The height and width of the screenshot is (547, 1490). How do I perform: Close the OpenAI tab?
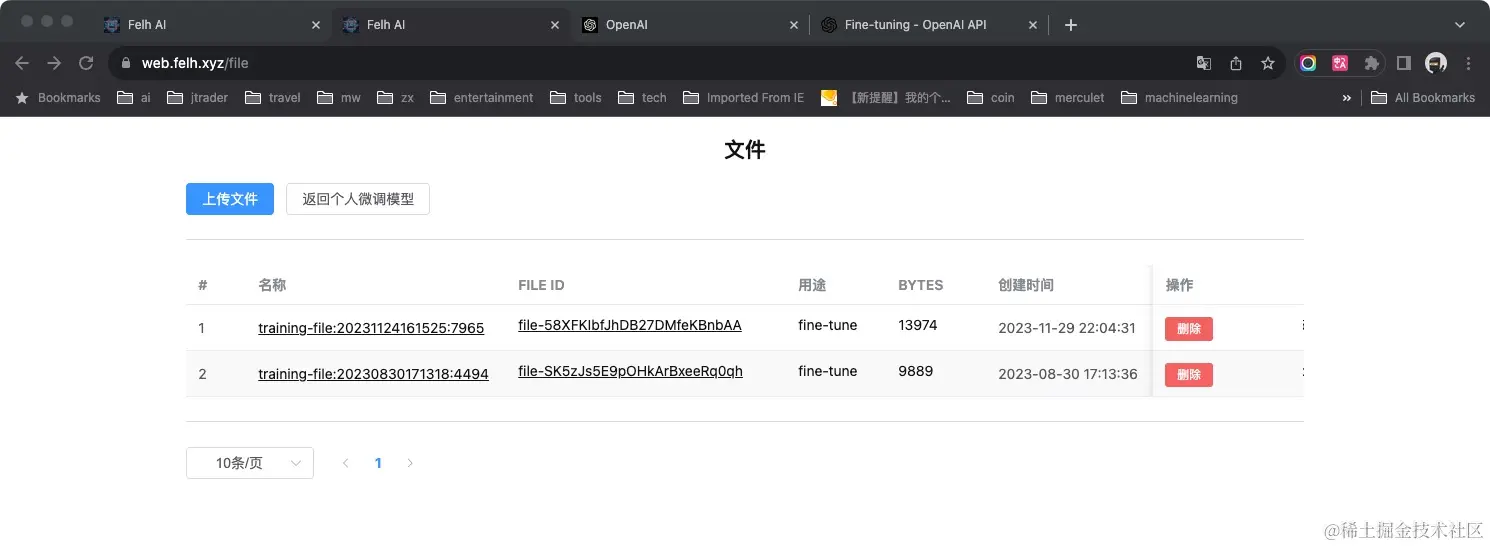[x=794, y=25]
